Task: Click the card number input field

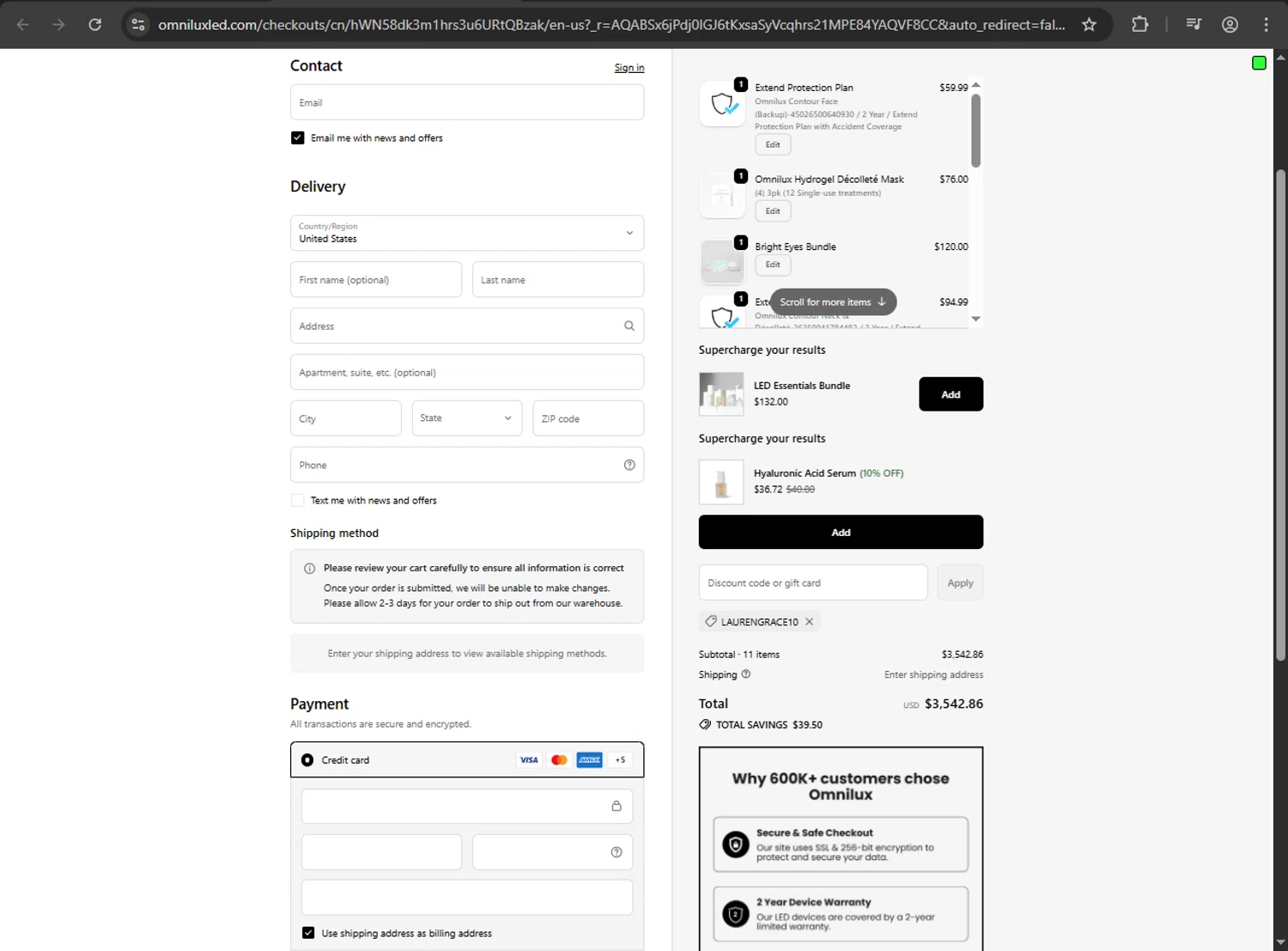Action: (467, 806)
